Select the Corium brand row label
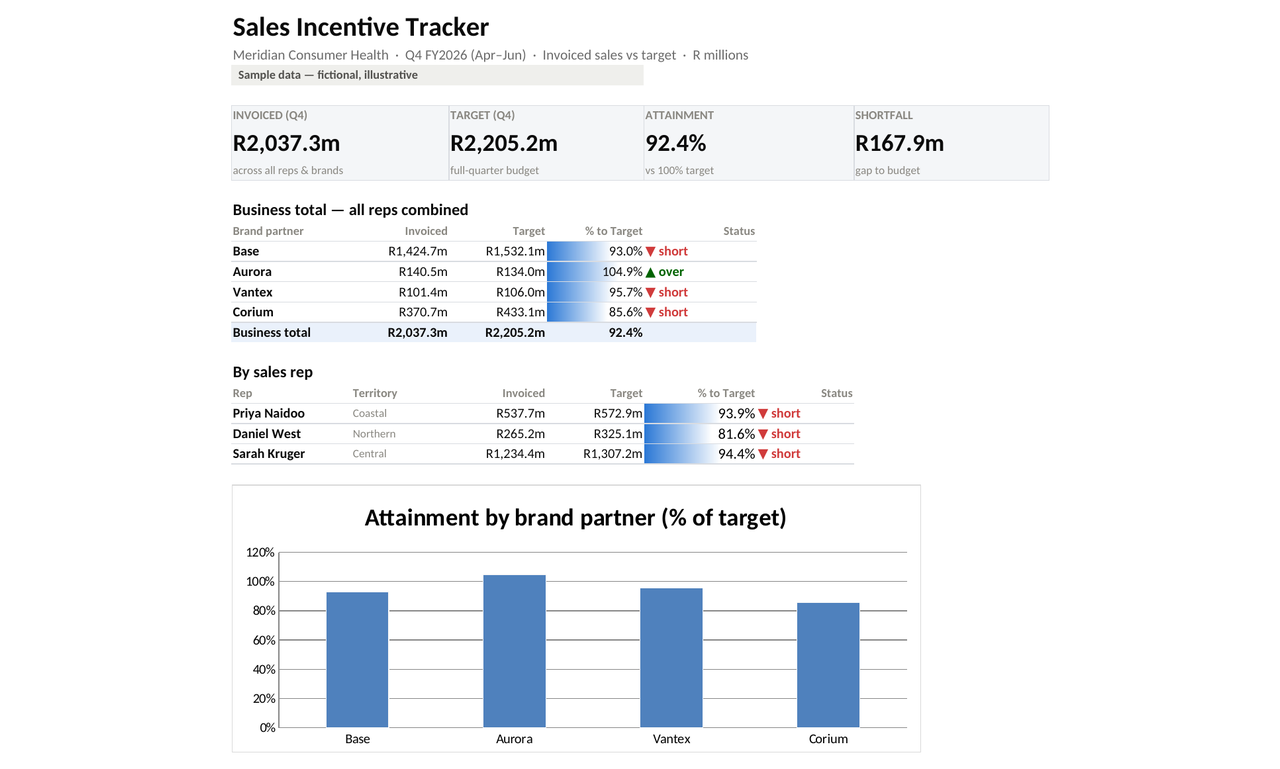The width and height of the screenshot is (1280, 769). 253,312
